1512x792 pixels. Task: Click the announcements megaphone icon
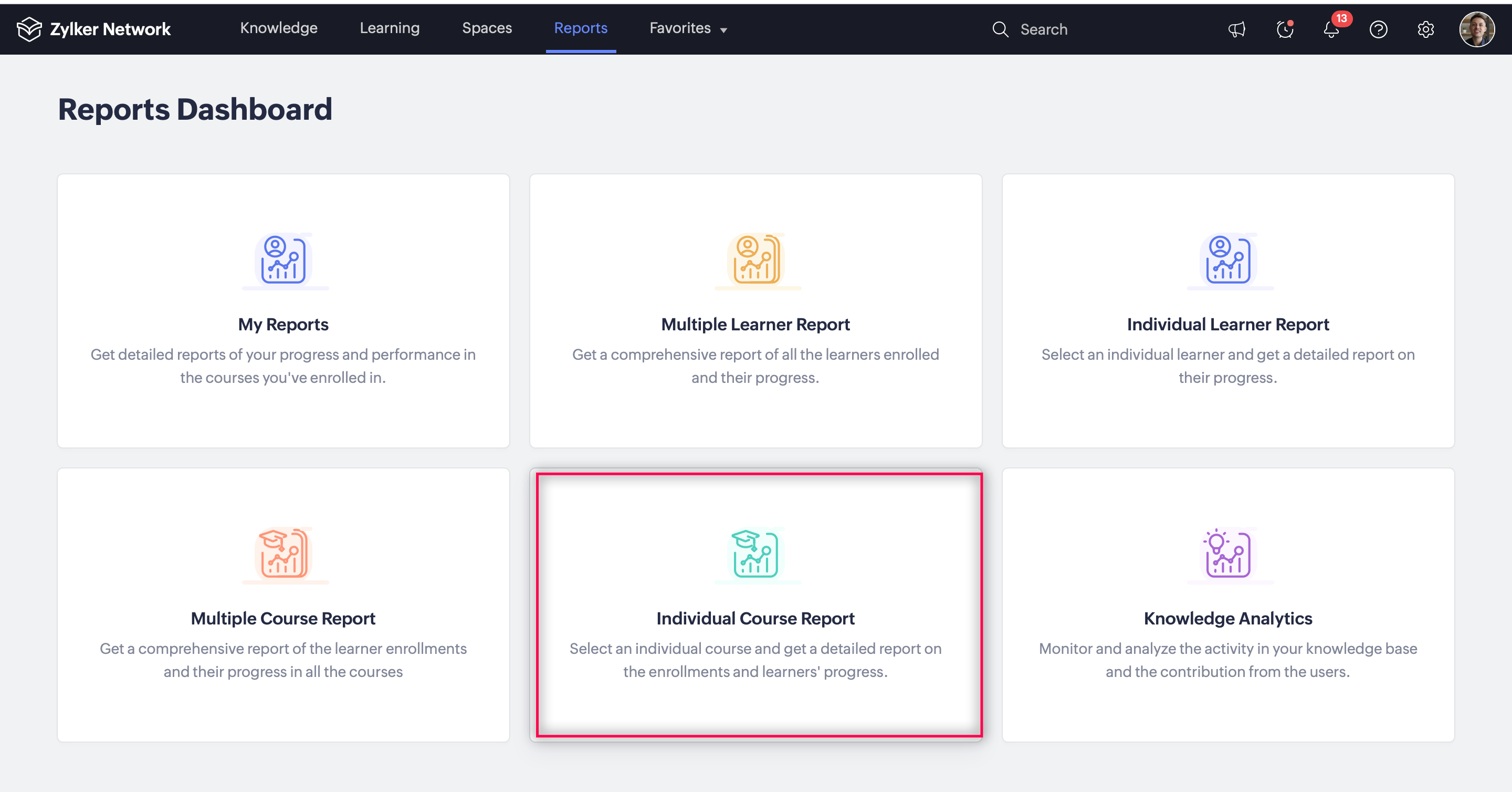pos(1237,29)
